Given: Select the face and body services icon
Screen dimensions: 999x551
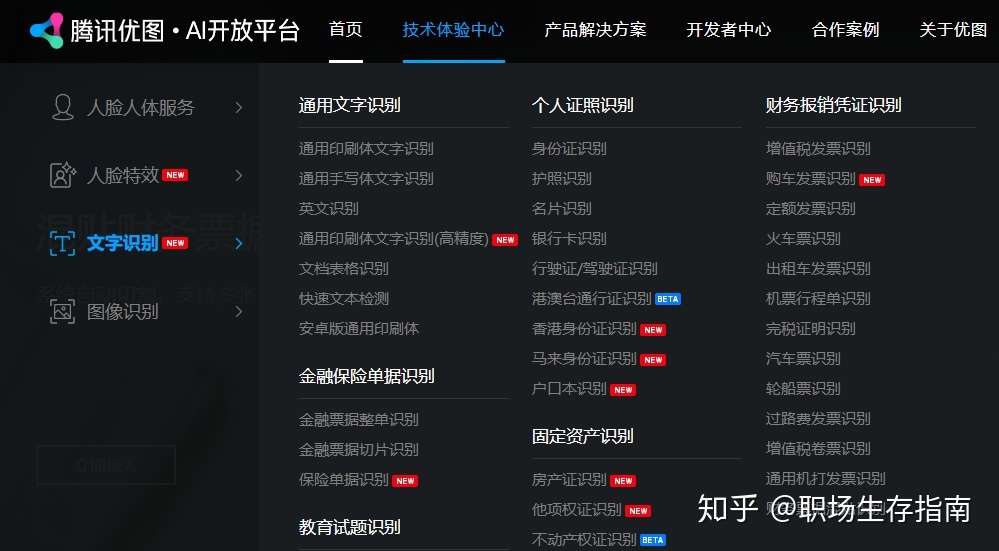Looking at the screenshot, I should click(x=62, y=107).
